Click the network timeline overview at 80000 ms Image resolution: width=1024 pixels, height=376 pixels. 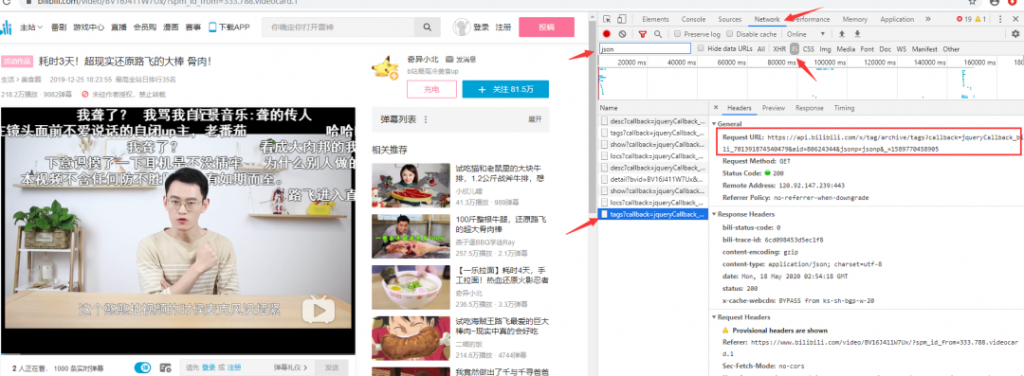782,63
